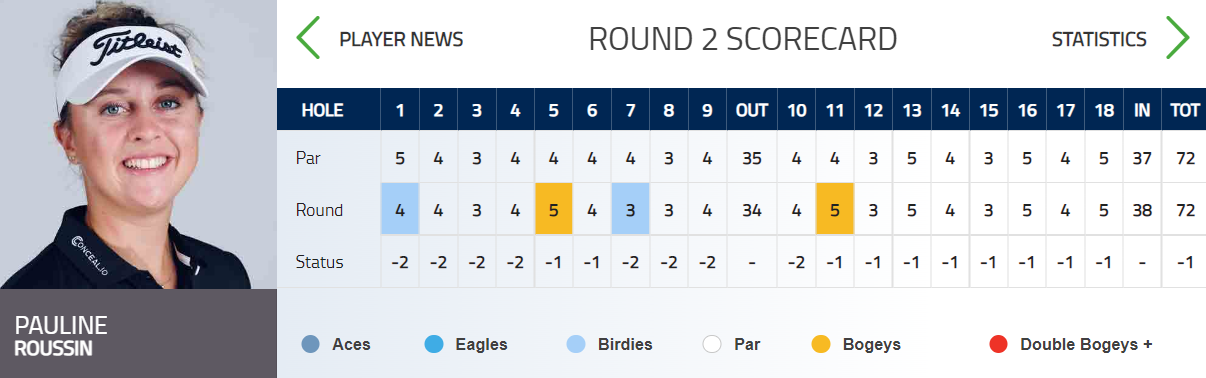Click Pauline Roussin's player photo
Image resolution: width=1206 pixels, height=378 pixels.
click(x=138, y=145)
